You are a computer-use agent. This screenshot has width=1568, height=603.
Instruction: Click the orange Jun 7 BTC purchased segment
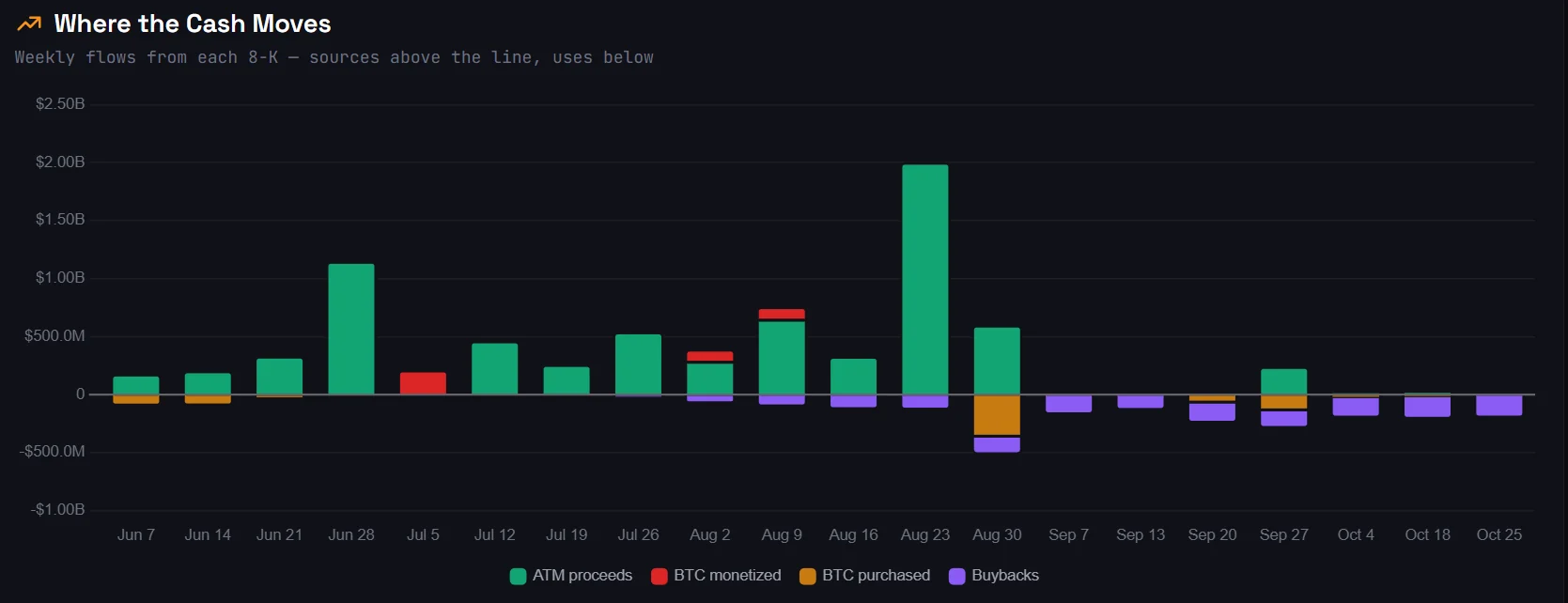pos(136,399)
